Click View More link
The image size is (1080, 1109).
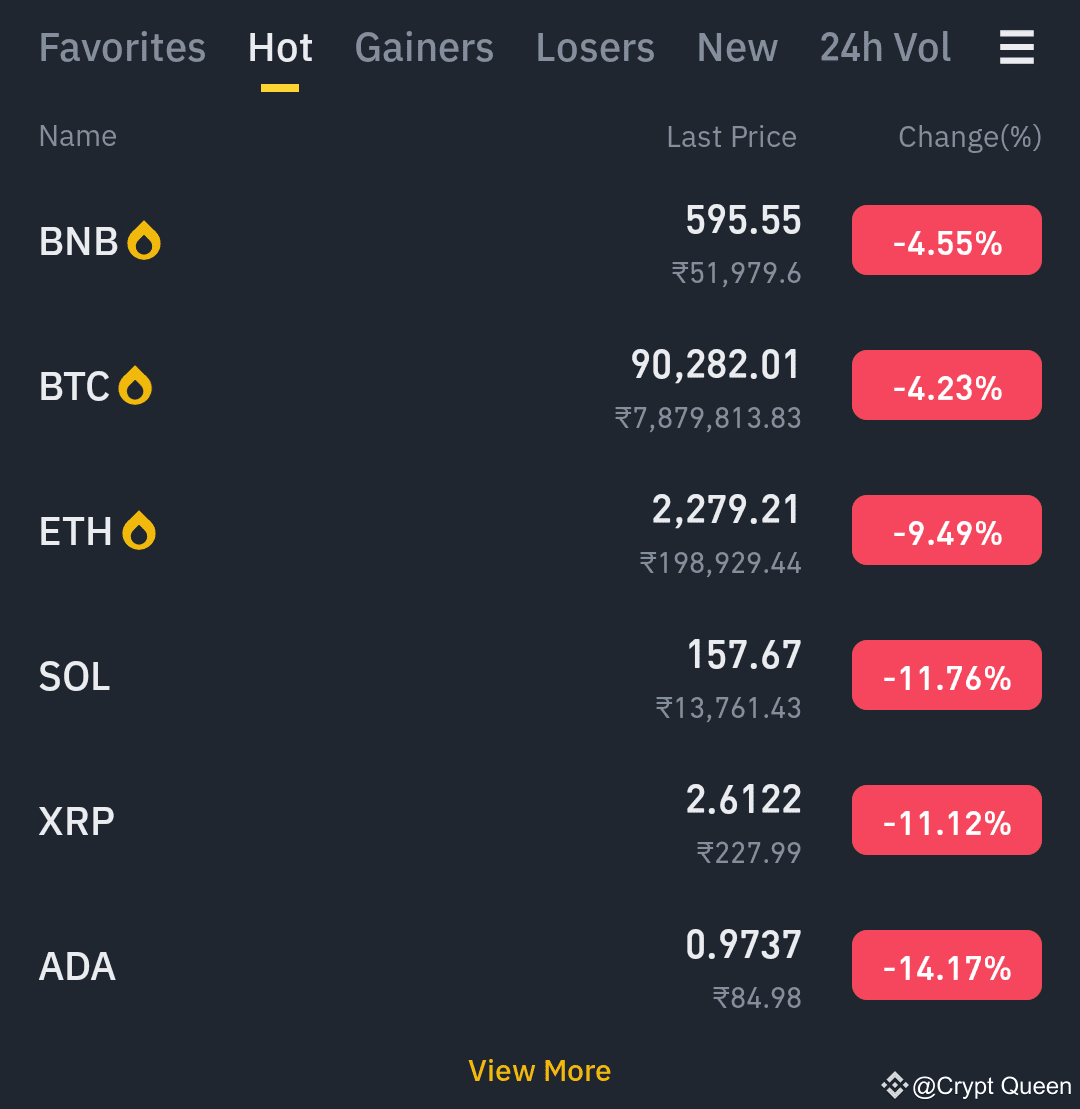tap(540, 1071)
